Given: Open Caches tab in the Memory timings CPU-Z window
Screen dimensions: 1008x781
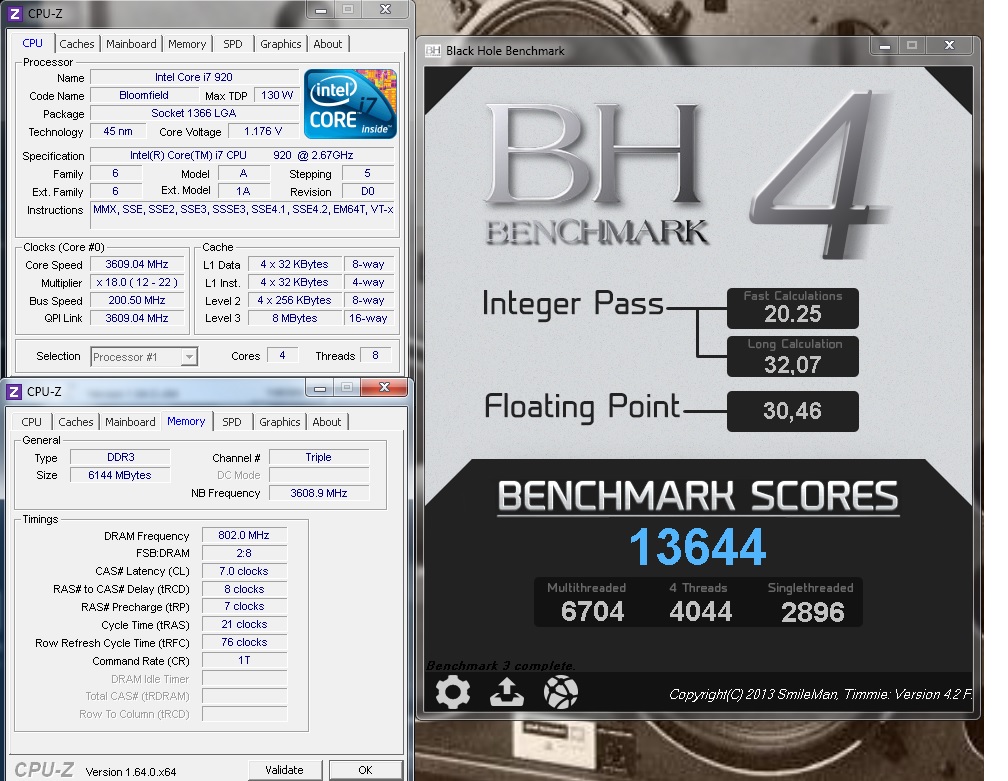Looking at the screenshot, I should (76, 422).
